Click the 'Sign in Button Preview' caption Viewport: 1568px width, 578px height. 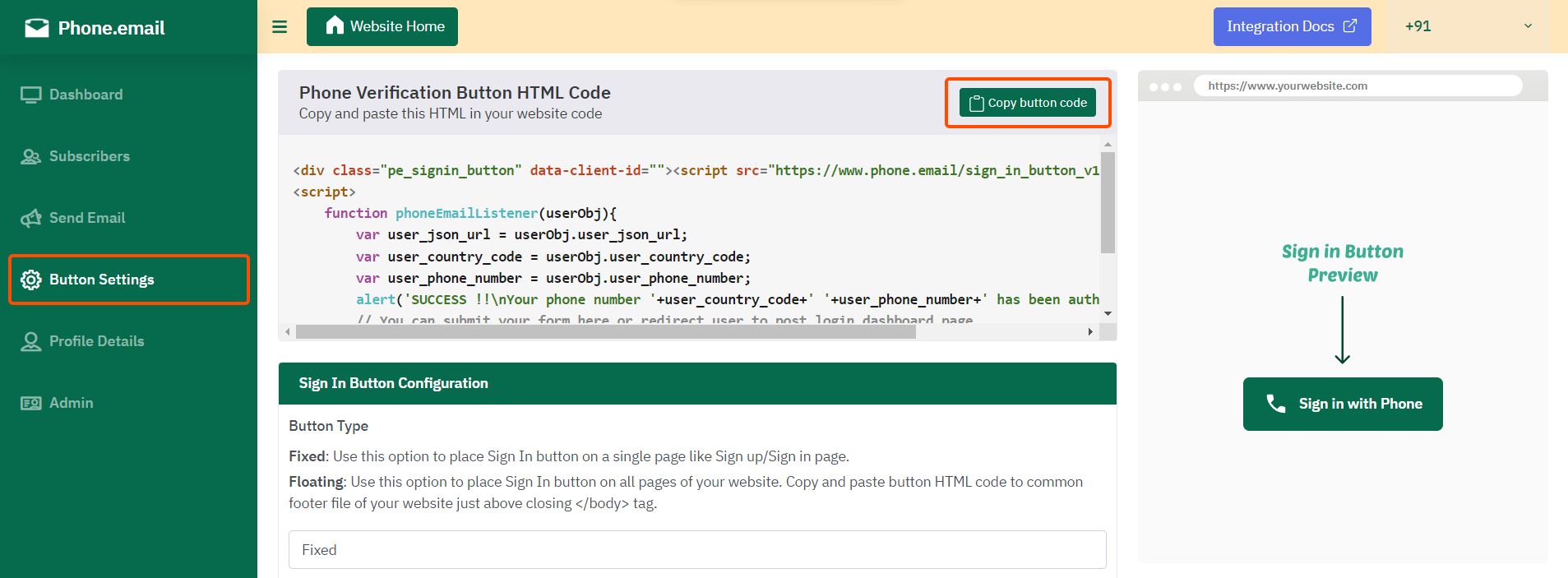tap(1343, 263)
